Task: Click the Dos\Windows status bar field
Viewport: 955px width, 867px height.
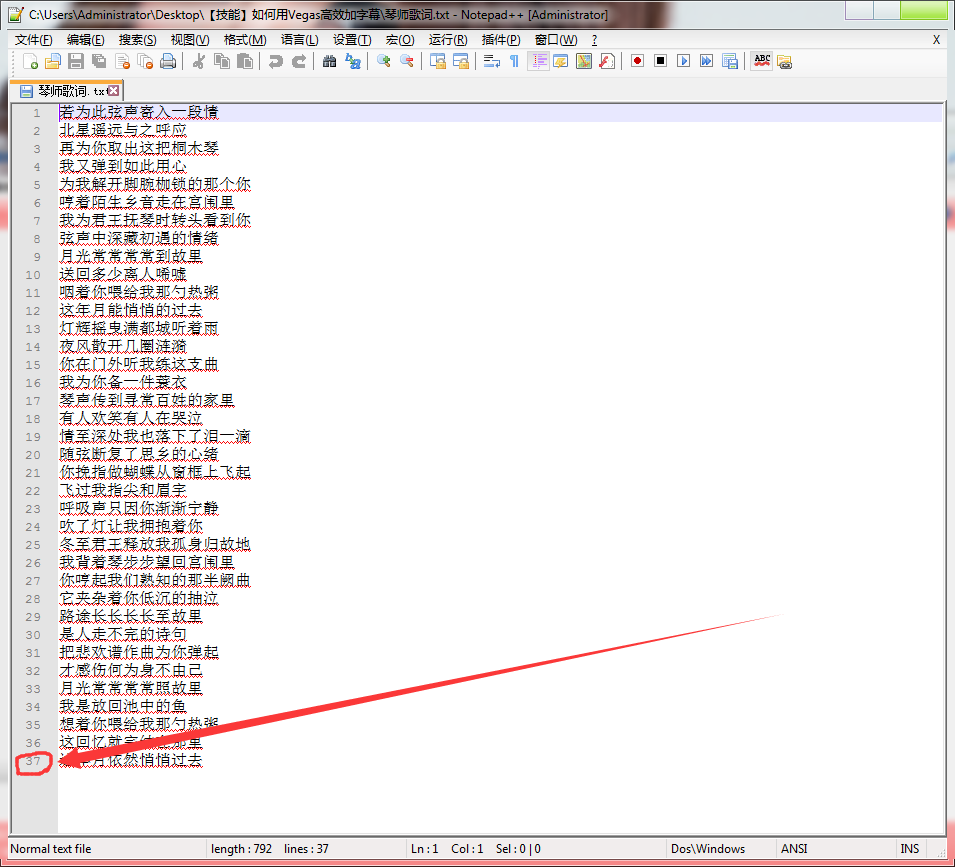Action: coord(721,849)
